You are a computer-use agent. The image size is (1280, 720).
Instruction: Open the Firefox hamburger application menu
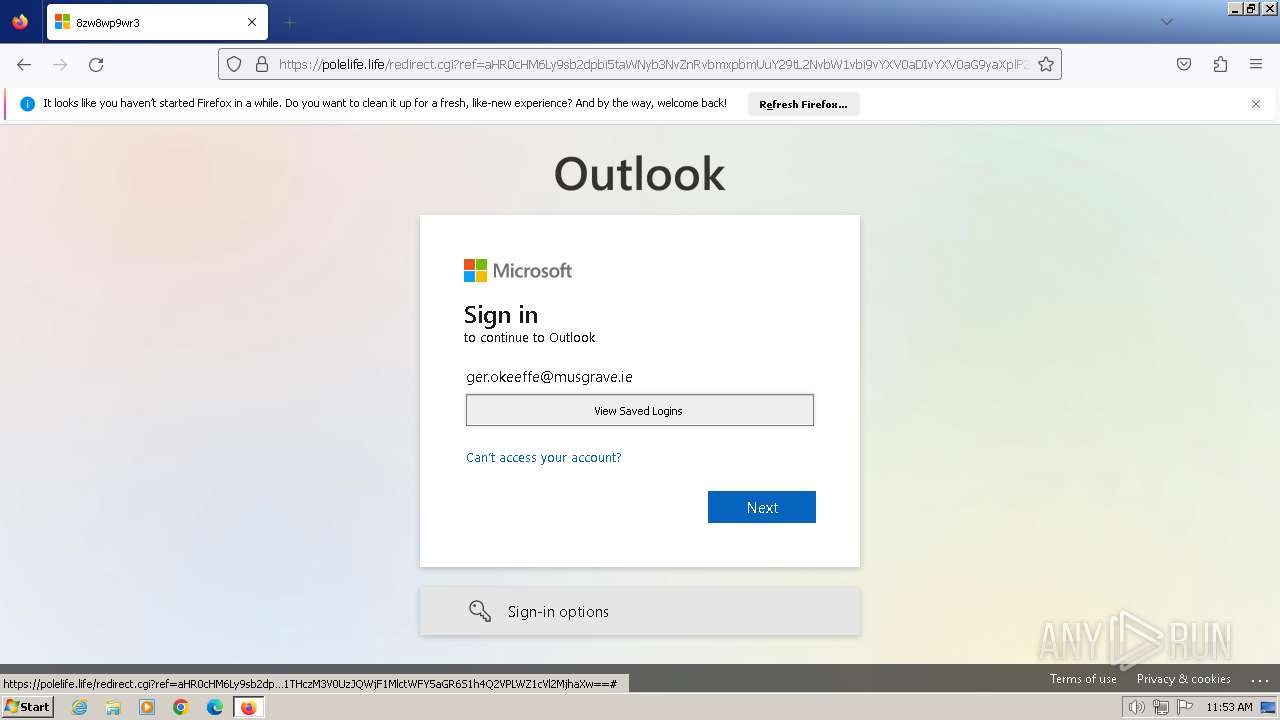click(x=1256, y=64)
